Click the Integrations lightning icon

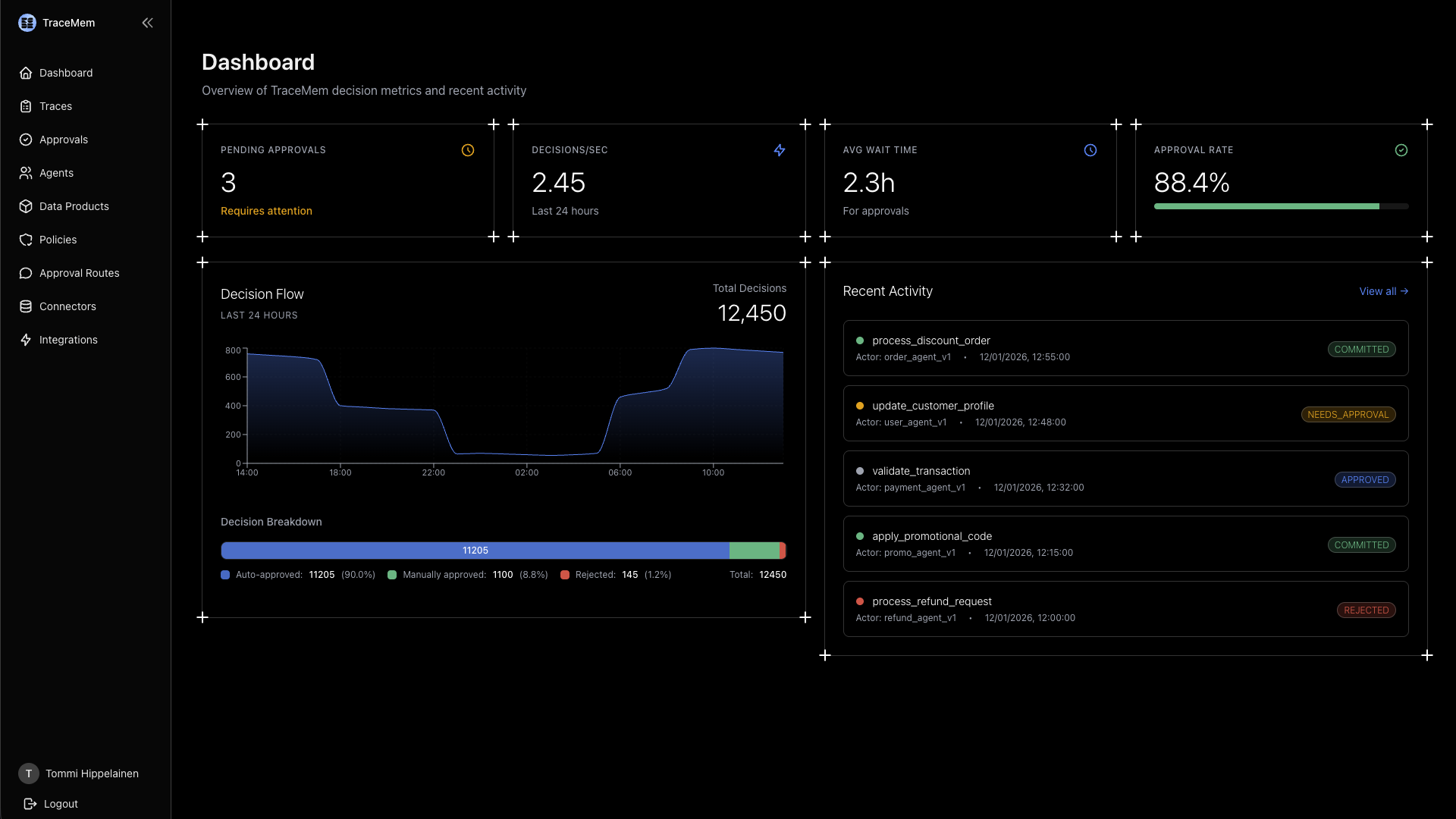pos(26,340)
